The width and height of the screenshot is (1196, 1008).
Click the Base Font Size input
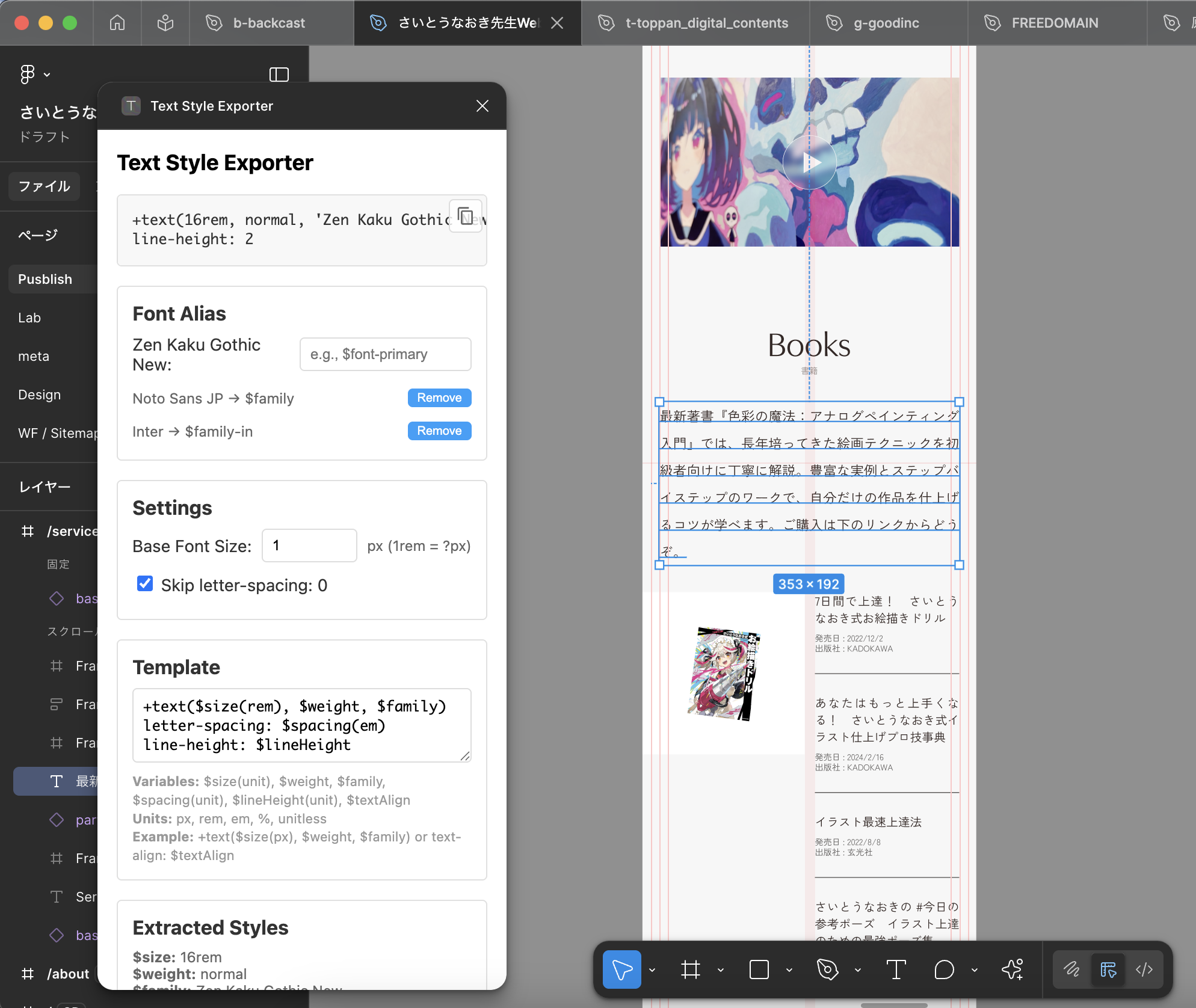point(309,545)
